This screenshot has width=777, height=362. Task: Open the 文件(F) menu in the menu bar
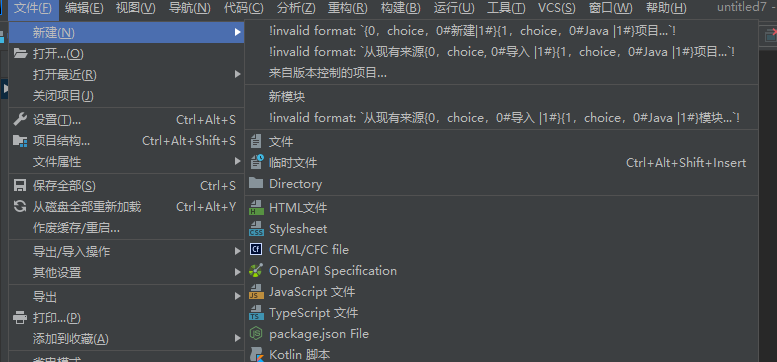point(33,8)
